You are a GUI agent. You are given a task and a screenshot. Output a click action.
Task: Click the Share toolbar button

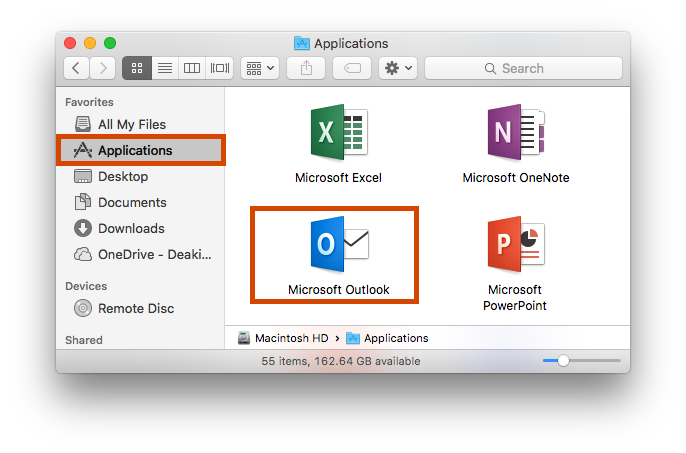[x=306, y=68]
